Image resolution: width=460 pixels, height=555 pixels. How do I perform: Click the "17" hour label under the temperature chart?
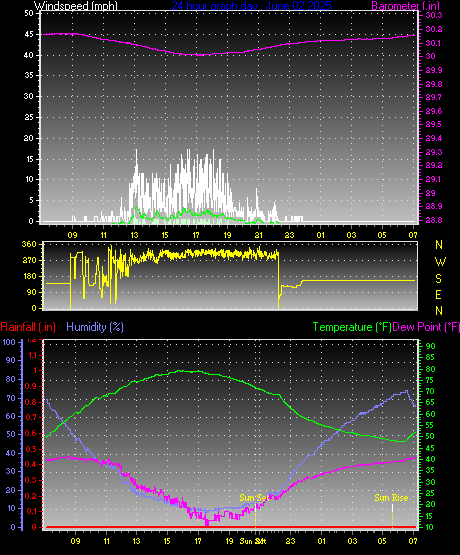[198, 541]
